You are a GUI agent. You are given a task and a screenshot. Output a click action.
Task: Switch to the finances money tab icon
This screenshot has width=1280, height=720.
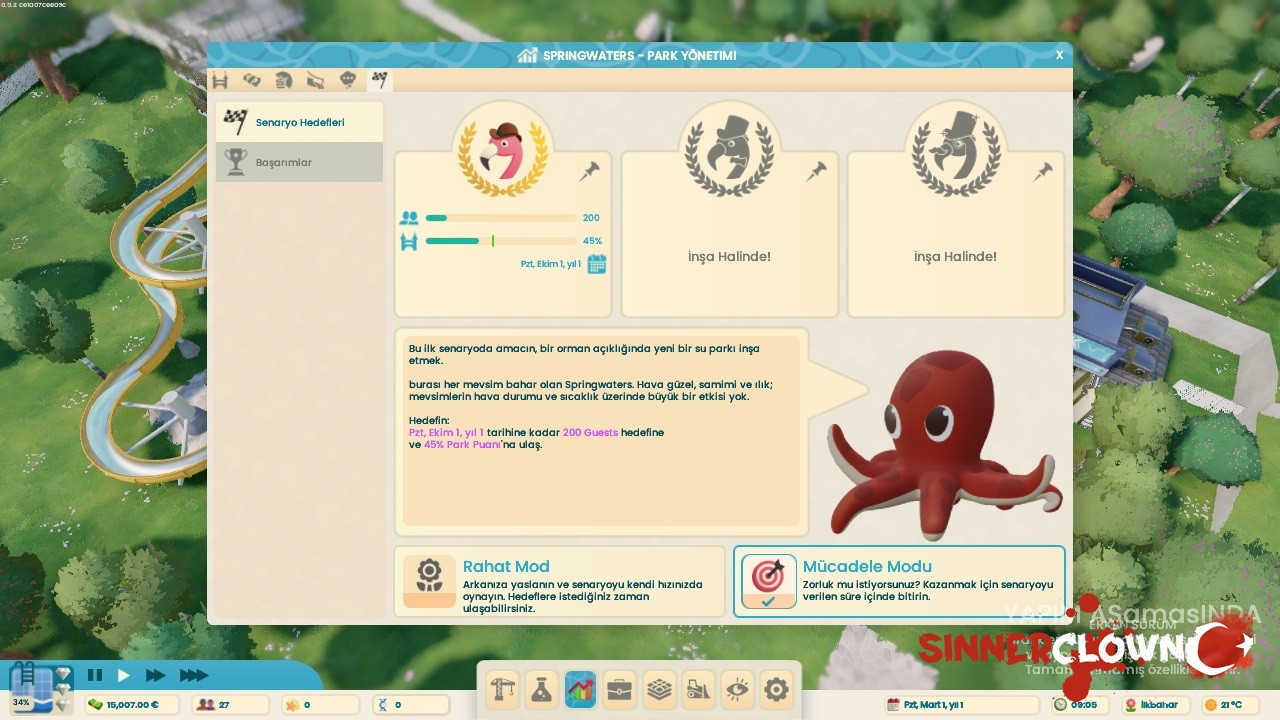(252, 80)
